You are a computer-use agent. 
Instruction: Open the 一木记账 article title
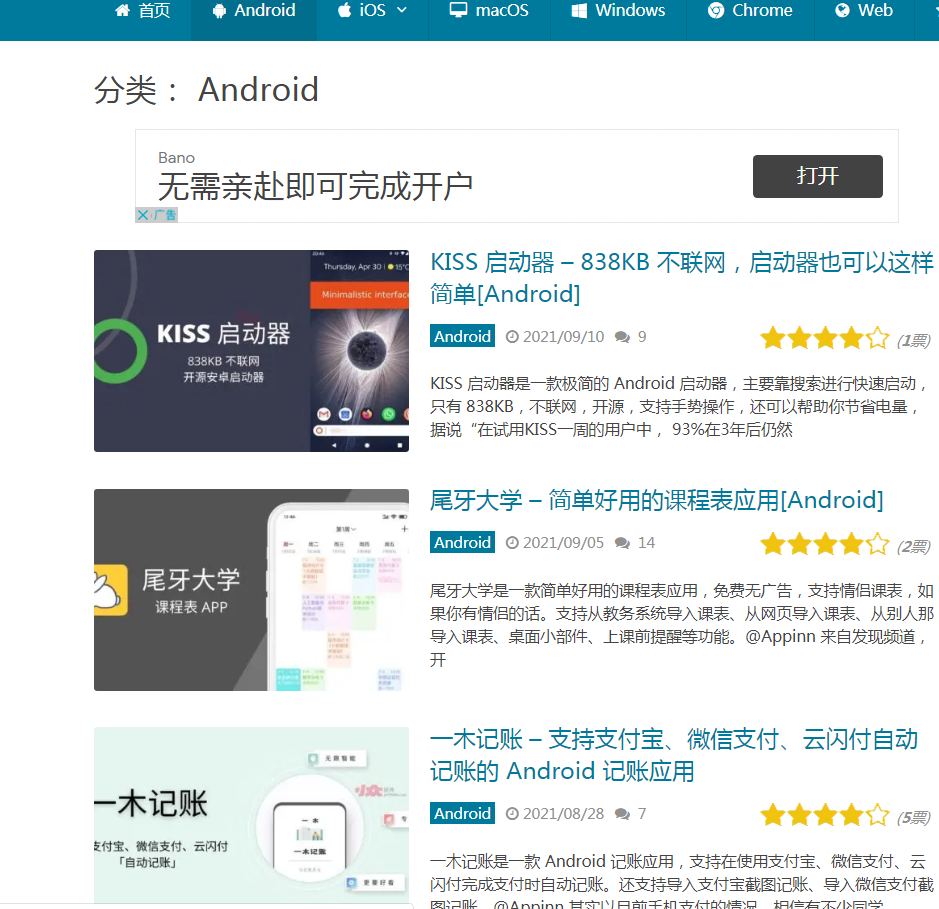(674, 755)
